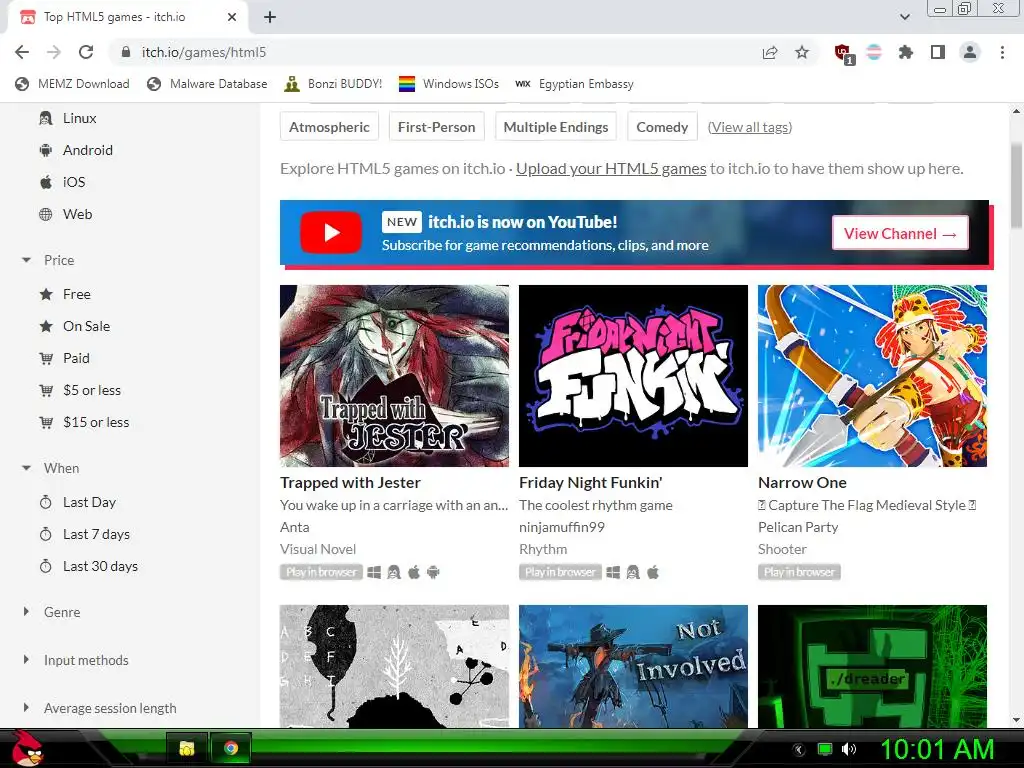
Task: Close the Top HTML5 games tab
Action: (x=231, y=17)
